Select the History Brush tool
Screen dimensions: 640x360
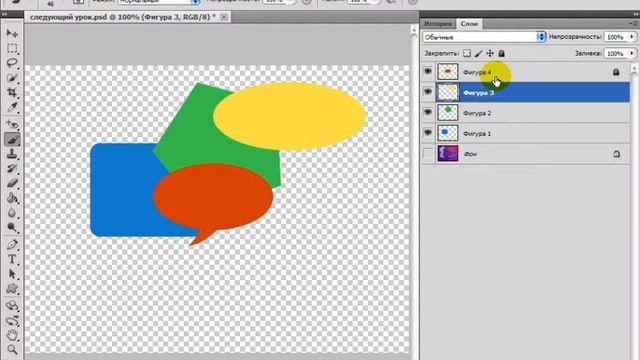click(12, 169)
